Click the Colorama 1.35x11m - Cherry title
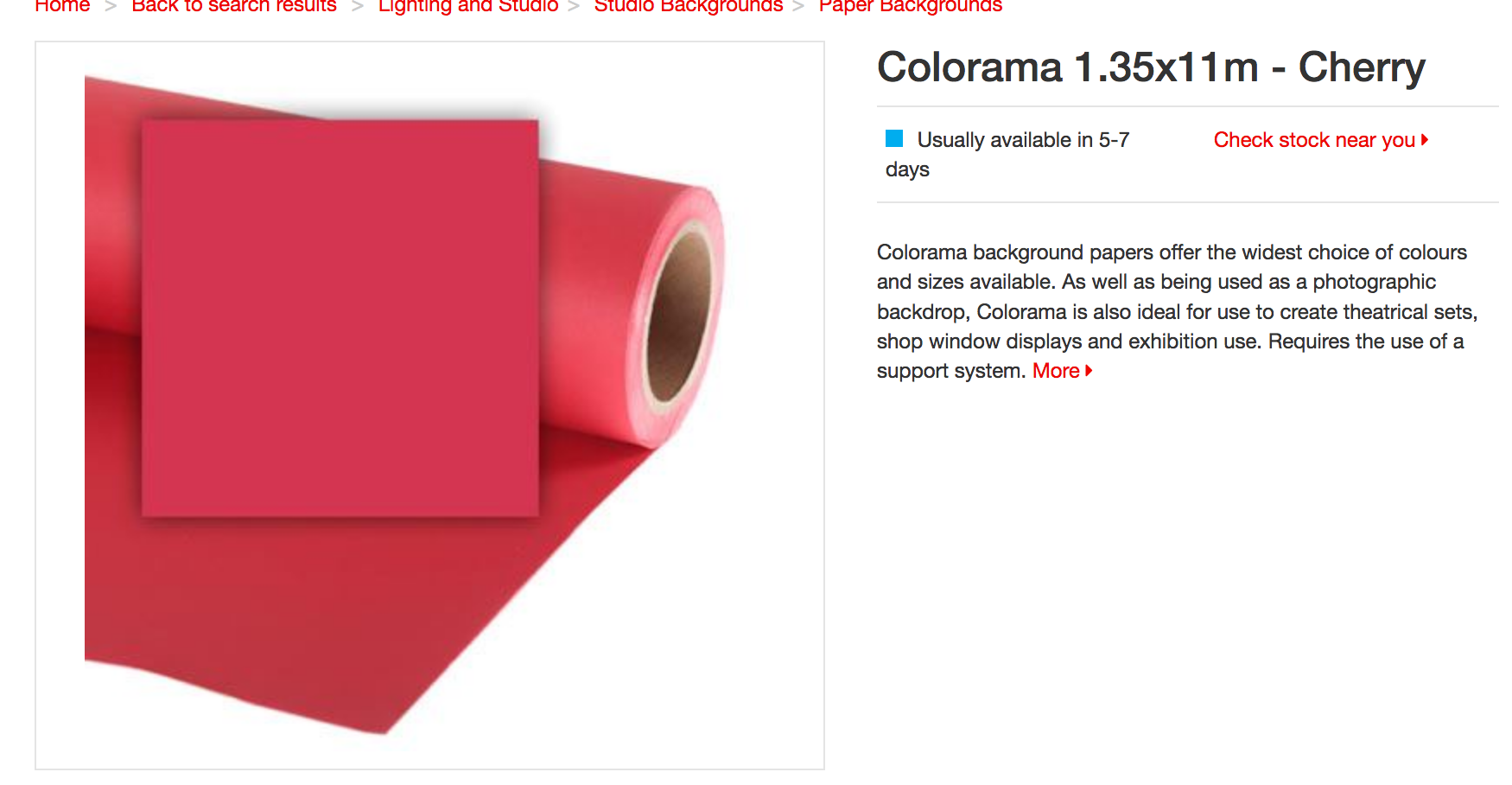This screenshot has width=1512, height=785. [x=1151, y=67]
